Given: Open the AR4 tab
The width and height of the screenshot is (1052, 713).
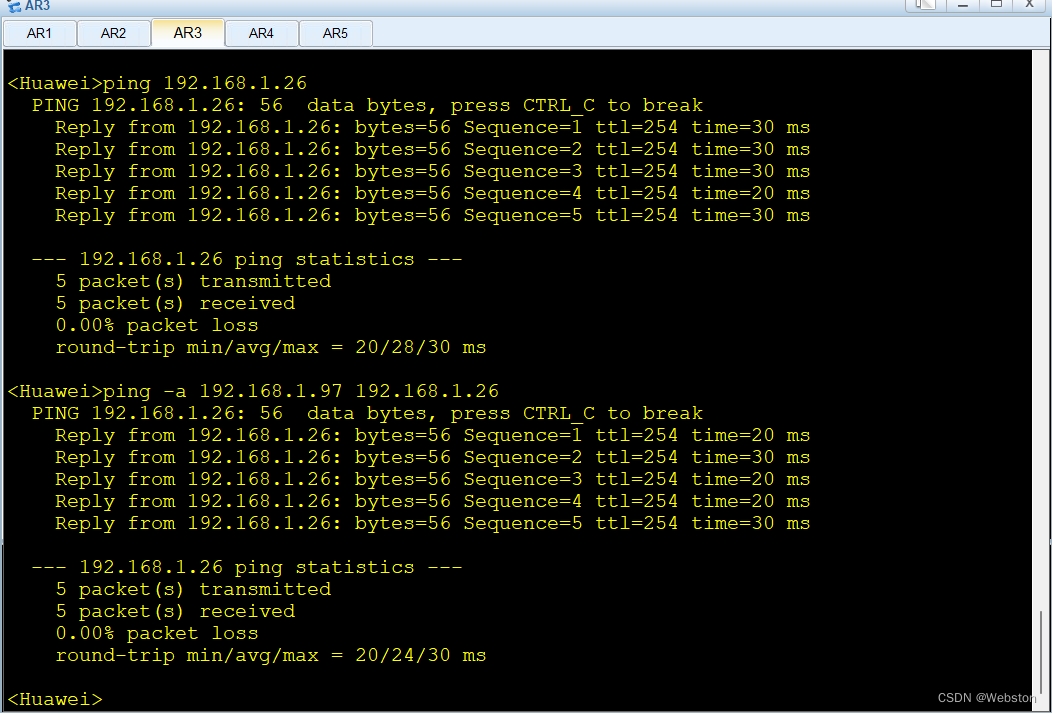Looking at the screenshot, I should (x=261, y=34).
